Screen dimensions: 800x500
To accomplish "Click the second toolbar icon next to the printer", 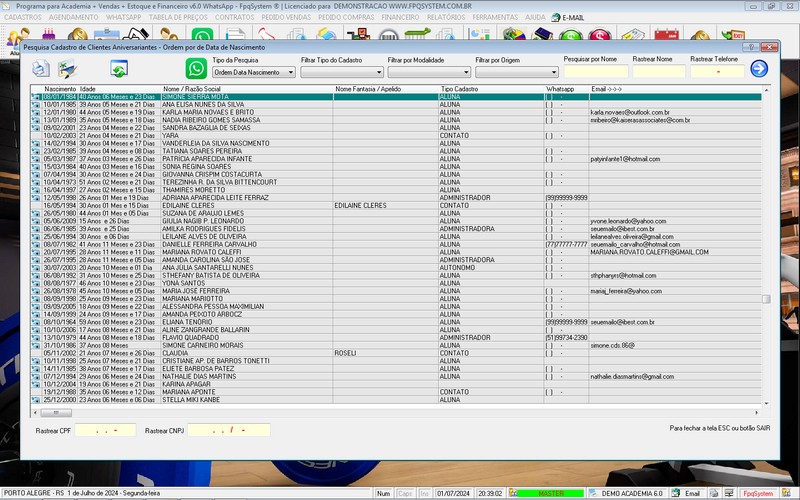I will tap(67, 69).
